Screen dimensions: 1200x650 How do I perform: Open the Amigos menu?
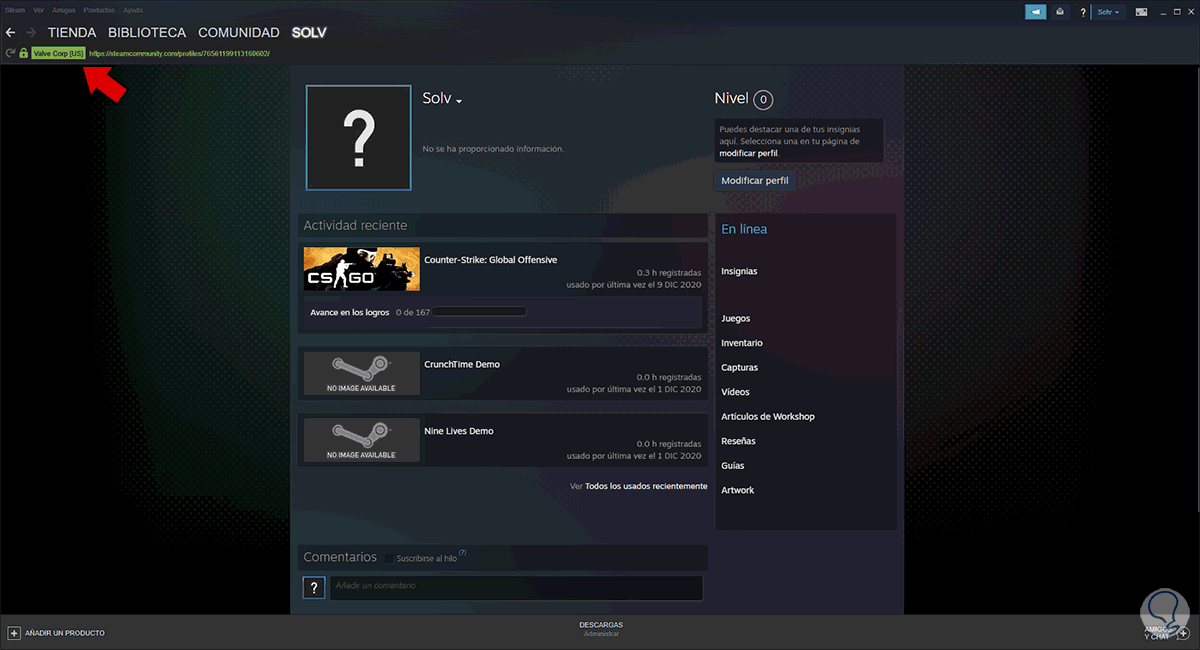coord(63,10)
